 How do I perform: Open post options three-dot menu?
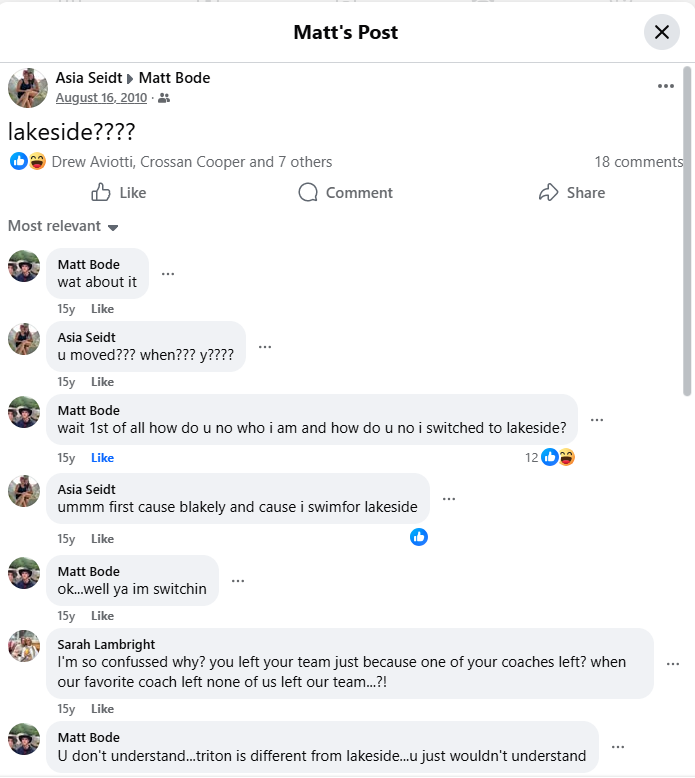tap(666, 86)
